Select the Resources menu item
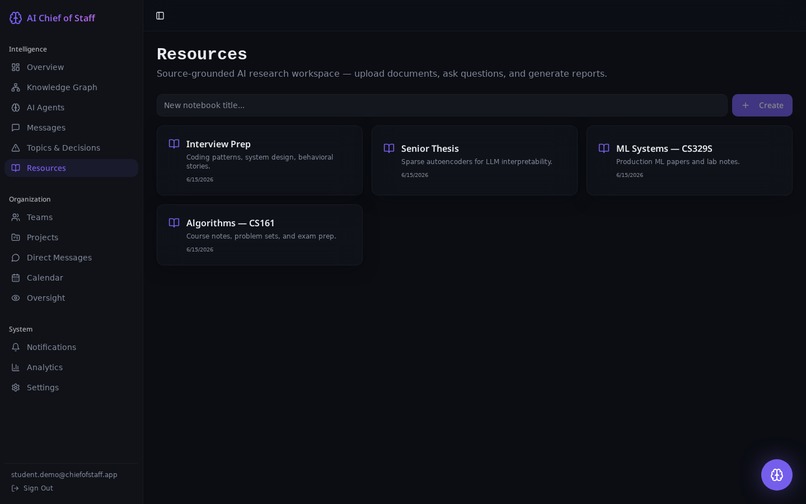Viewport: 806px width, 504px height. pyautogui.click(x=71, y=168)
